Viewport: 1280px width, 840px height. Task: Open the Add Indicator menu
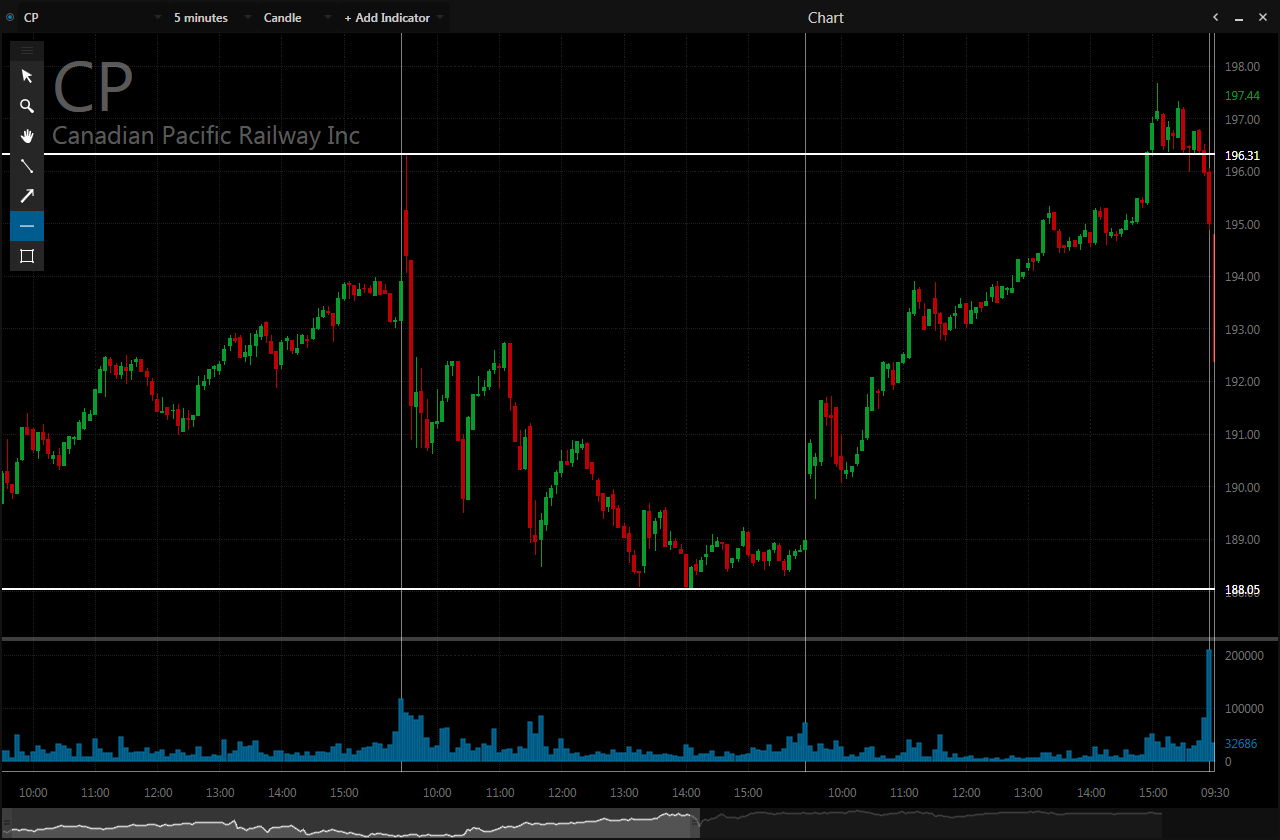pos(393,18)
